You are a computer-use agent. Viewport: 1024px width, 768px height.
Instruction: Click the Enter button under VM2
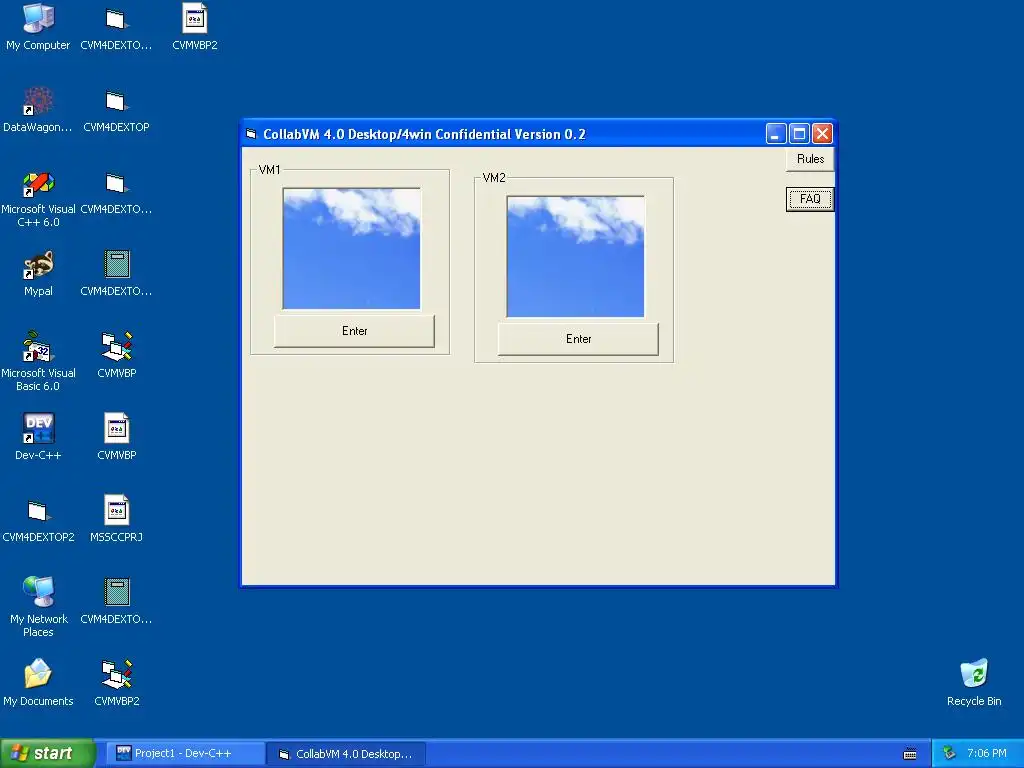579,339
